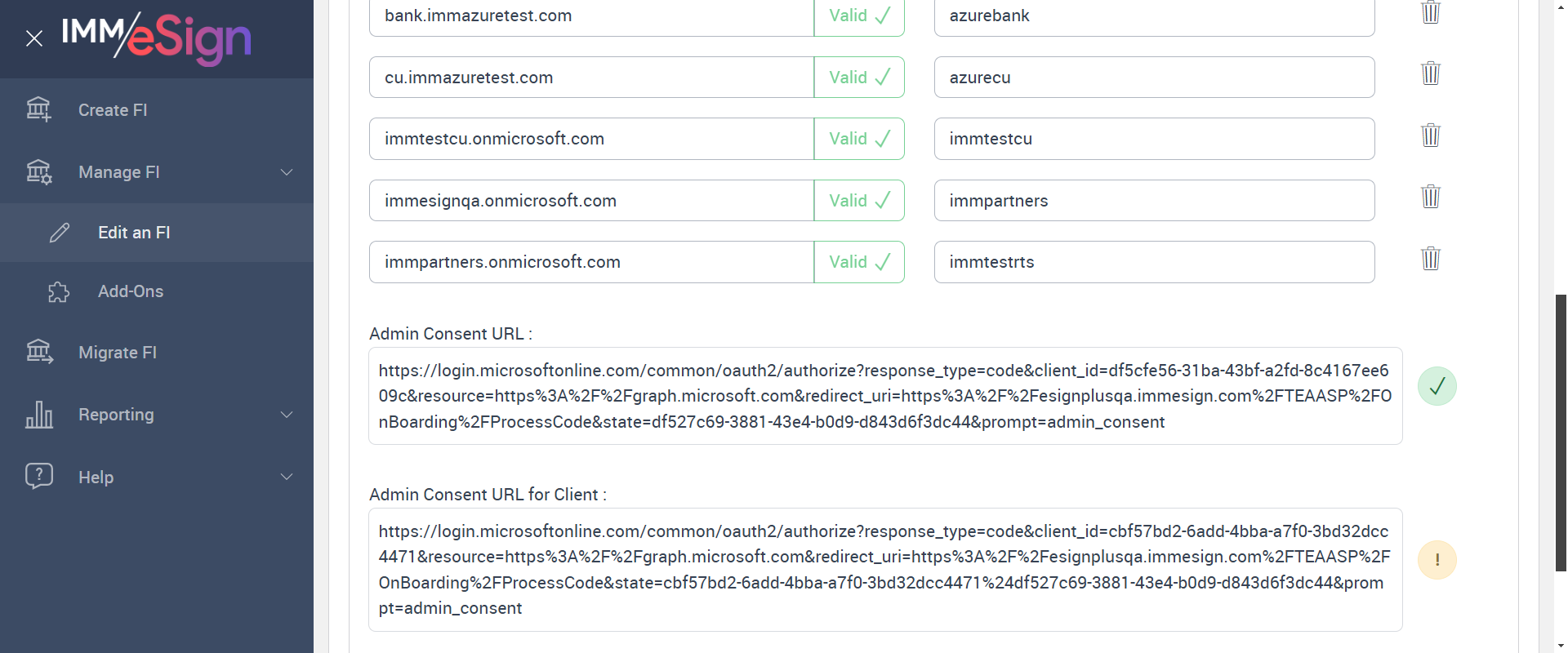The width and height of the screenshot is (1568, 653).
Task: Expand the Help menu
Action: pyautogui.click(x=286, y=477)
